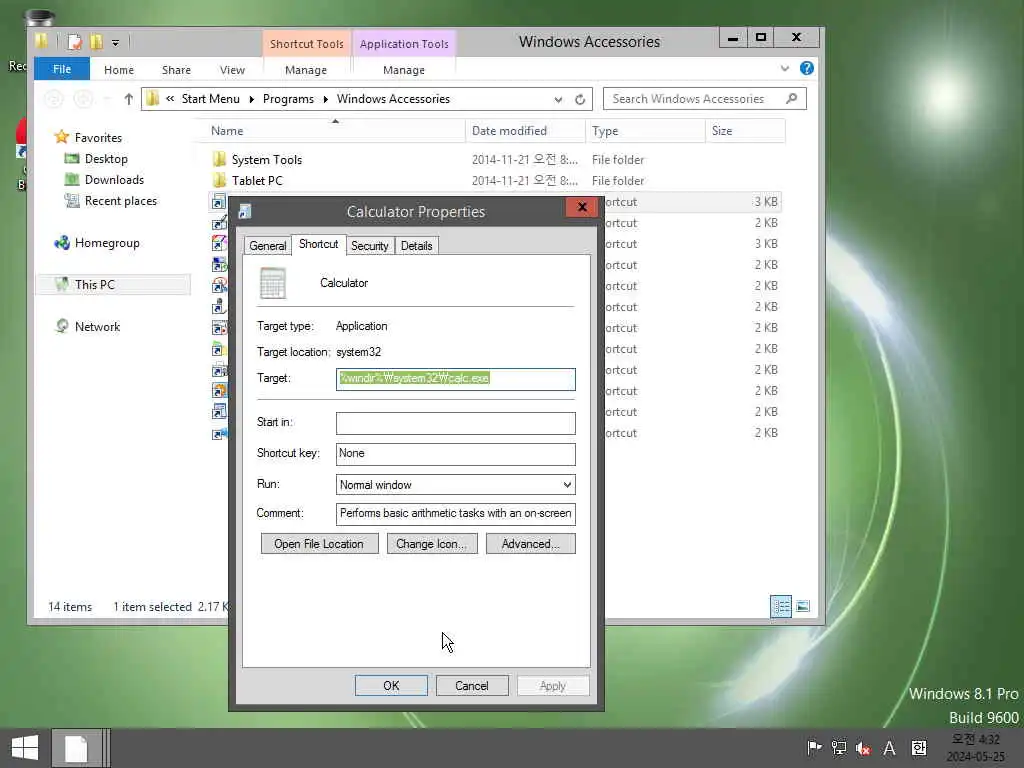
Task: Click the muted volume tray icon
Action: coord(863,748)
